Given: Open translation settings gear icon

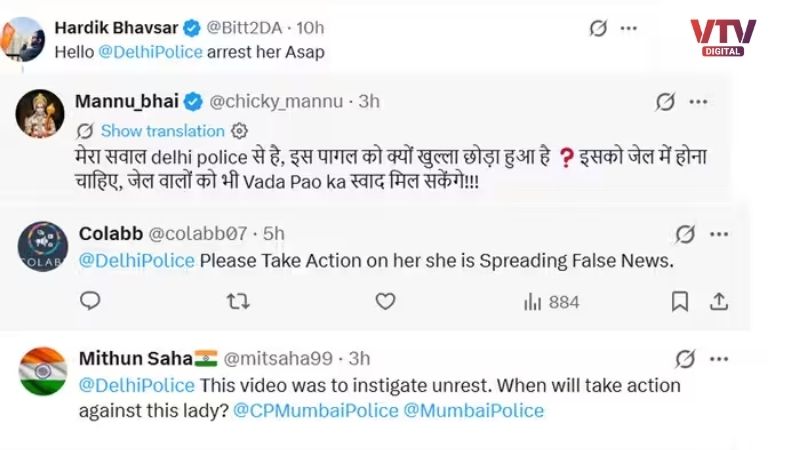Looking at the screenshot, I should (x=239, y=131).
